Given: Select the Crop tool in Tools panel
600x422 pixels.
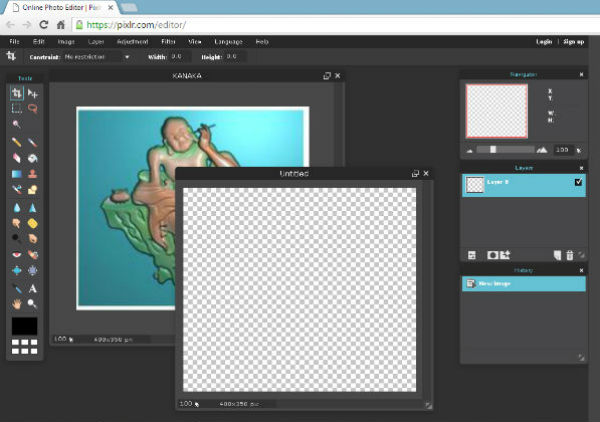Looking at the screenshot, I should tap(16, 93).
